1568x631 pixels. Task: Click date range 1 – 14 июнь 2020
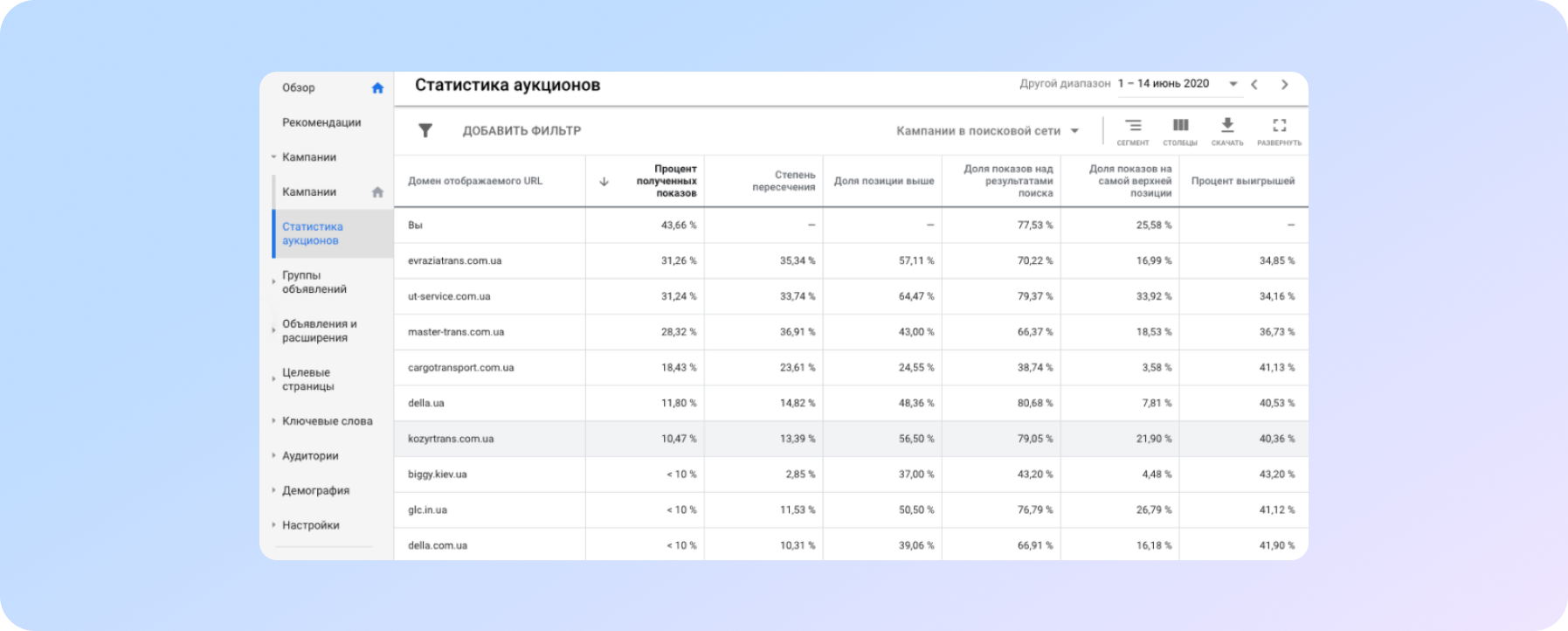point(1164,84)
